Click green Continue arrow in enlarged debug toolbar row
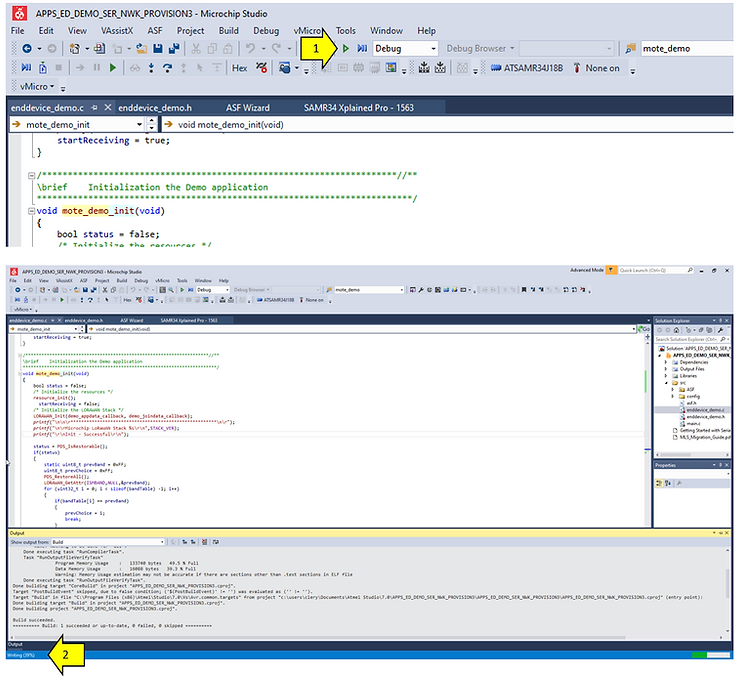Viewport: 740px width, 677px height. 112,68
